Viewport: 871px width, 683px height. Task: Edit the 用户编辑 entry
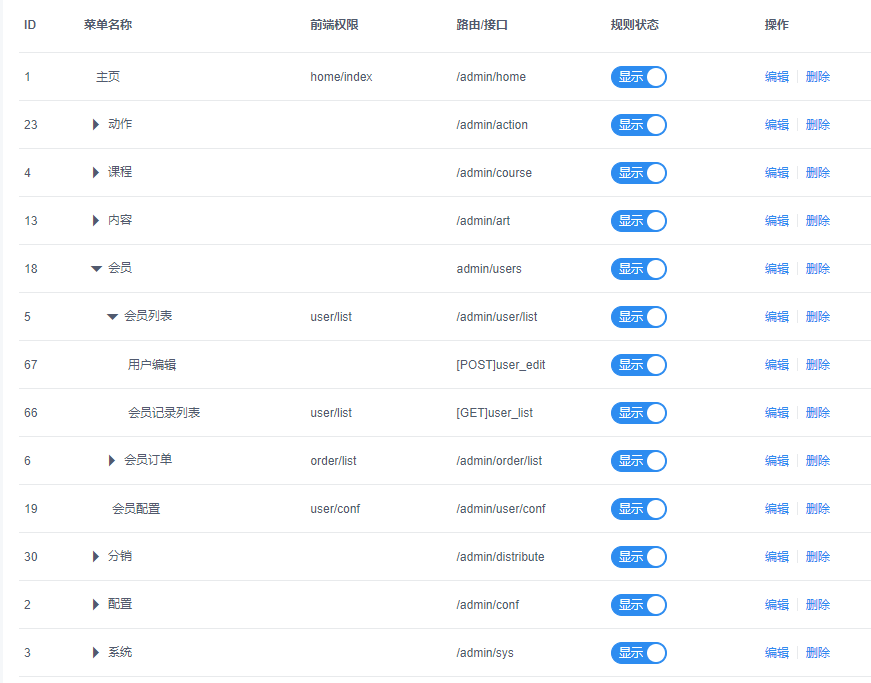pos(777,365)
